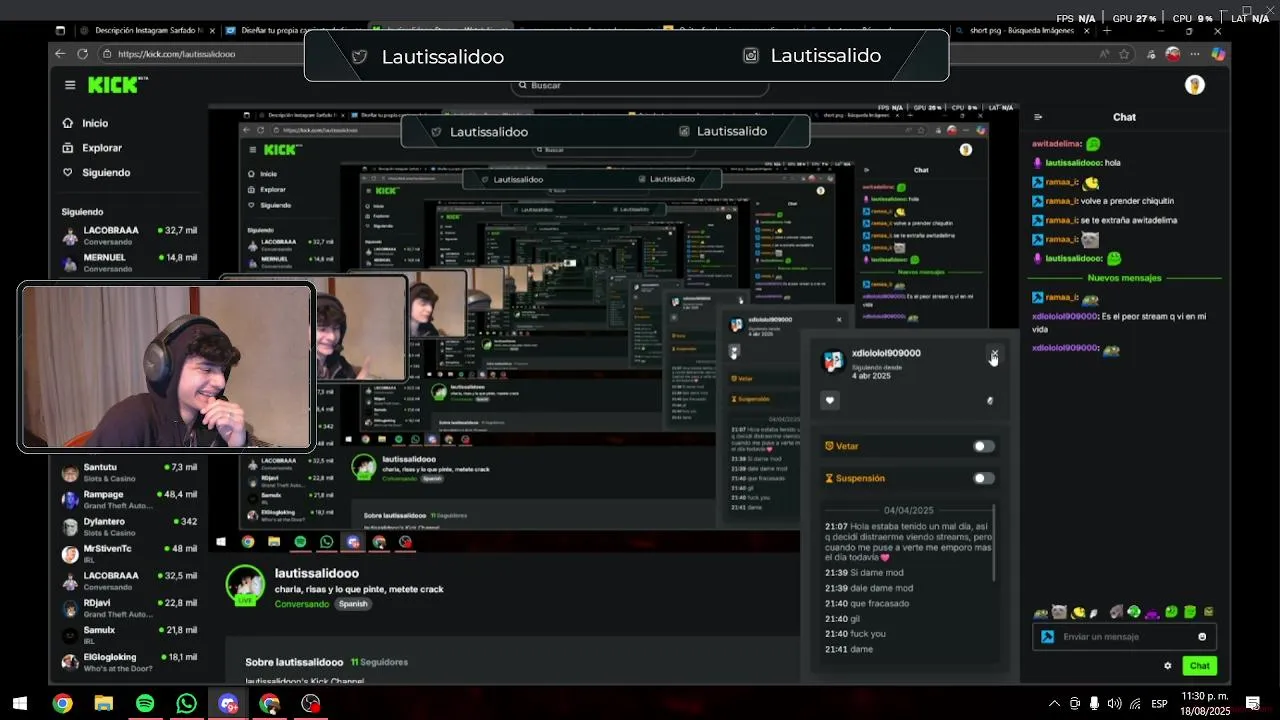The image size is (1280, 720).
Task: Select LACOBRAAA 32,5 mil channel row
Action: pyautogui.click(x=129, y=580)
